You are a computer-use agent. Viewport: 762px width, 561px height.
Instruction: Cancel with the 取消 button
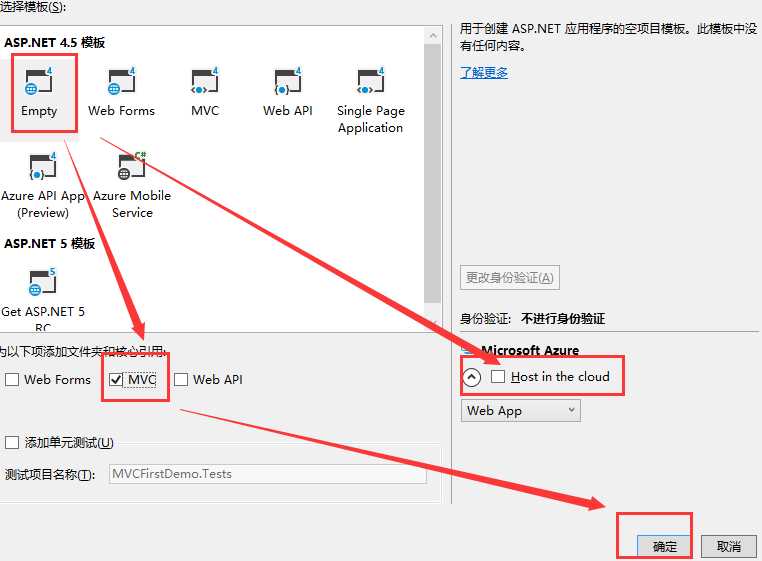pyautogui.click(x=728, y=546)
